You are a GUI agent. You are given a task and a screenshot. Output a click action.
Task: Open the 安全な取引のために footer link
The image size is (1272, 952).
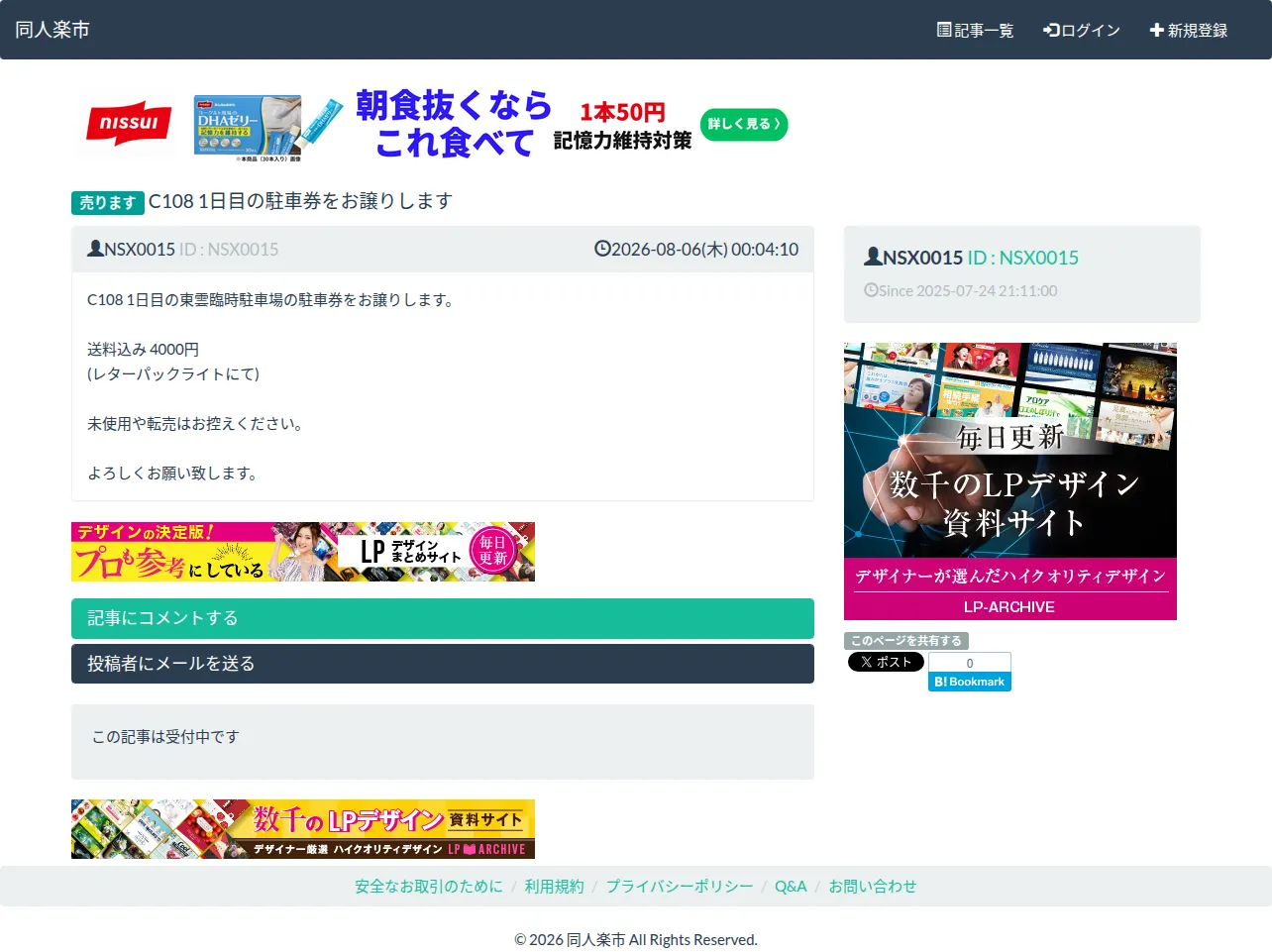coord(429,887)
